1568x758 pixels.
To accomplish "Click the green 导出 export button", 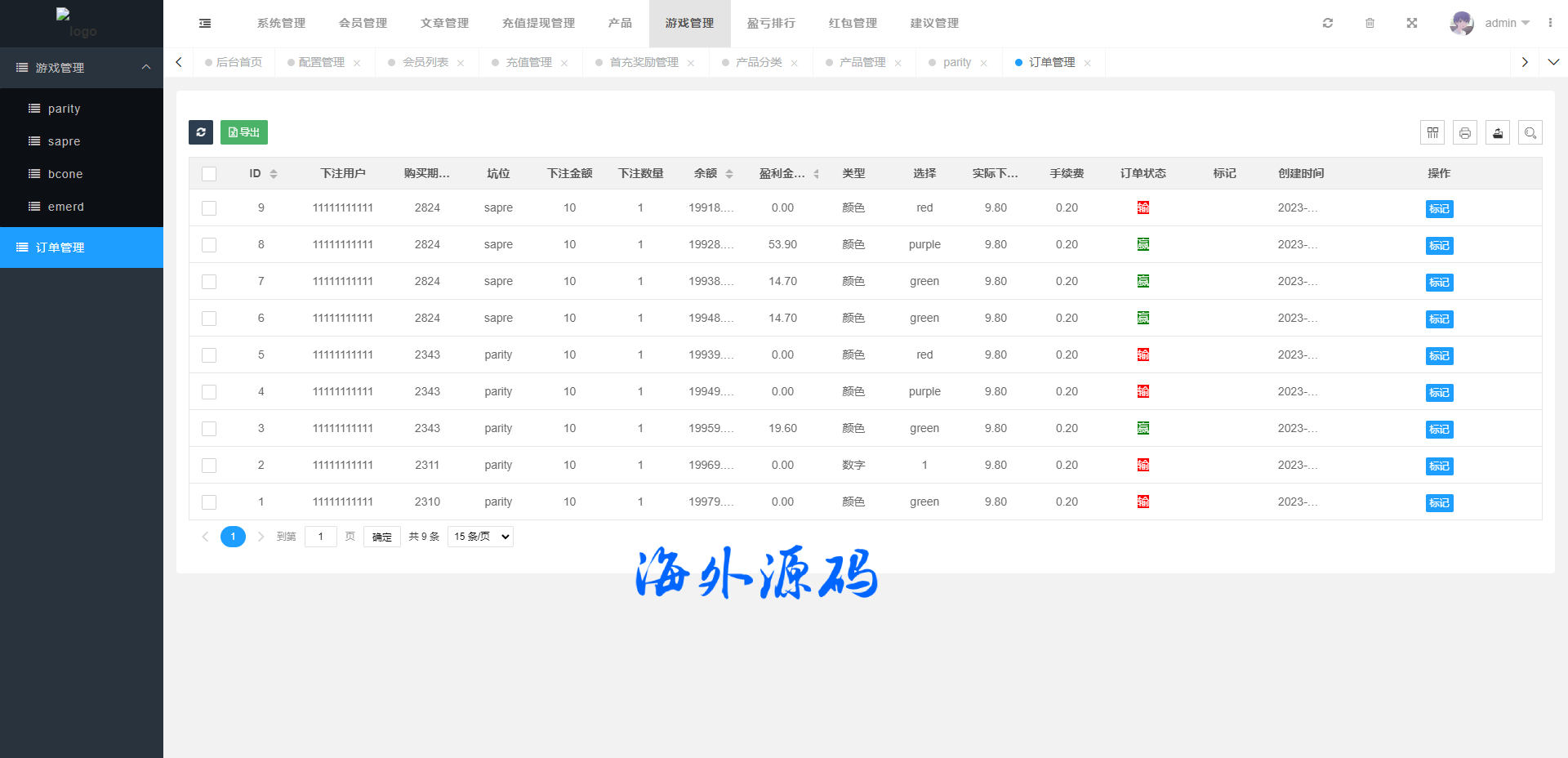I will click(x=244, y=132).
